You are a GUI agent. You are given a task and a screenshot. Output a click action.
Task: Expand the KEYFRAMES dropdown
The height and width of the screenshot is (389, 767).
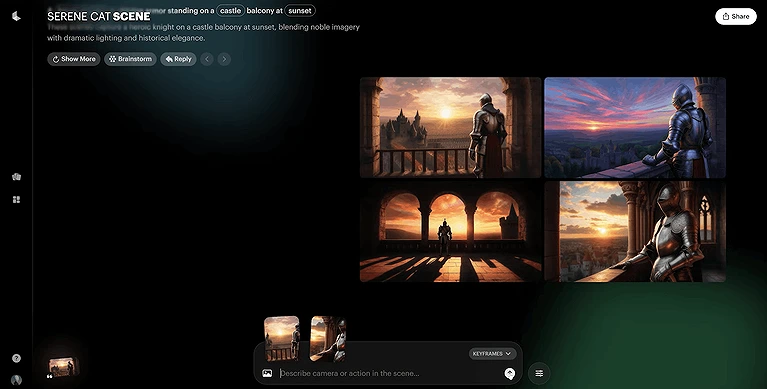click(492, 353)
